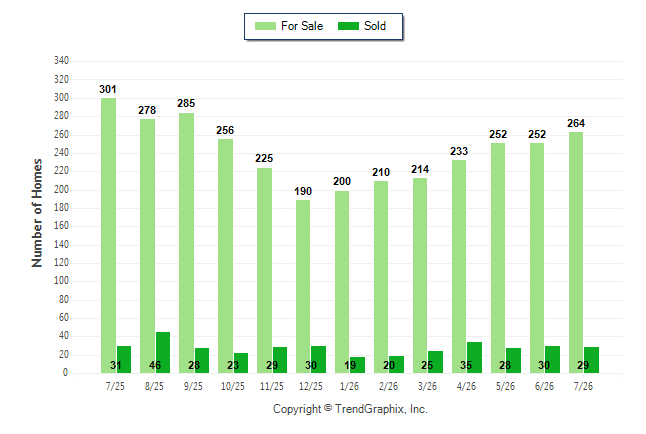Select the For Sale legend label
646x434 pixels.
pos(302,26)
